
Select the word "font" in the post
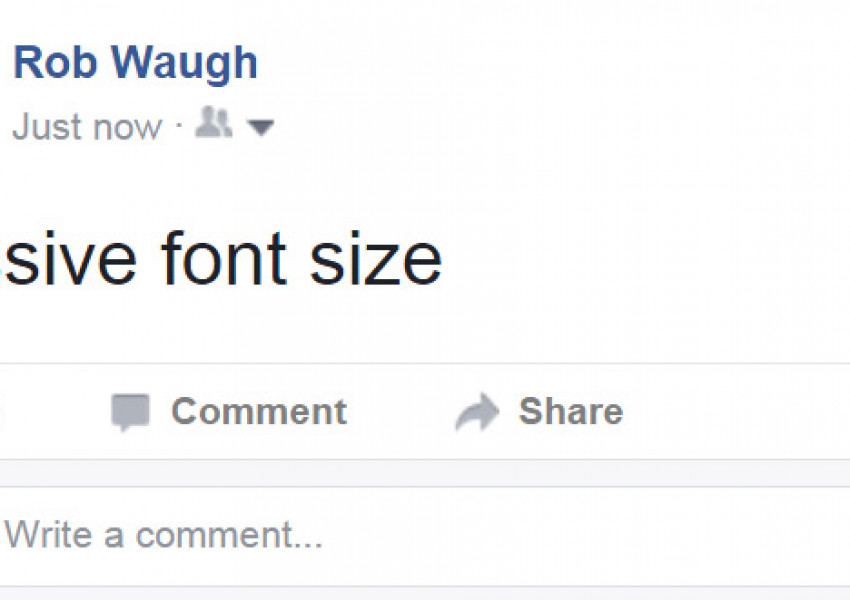point(222,258)
